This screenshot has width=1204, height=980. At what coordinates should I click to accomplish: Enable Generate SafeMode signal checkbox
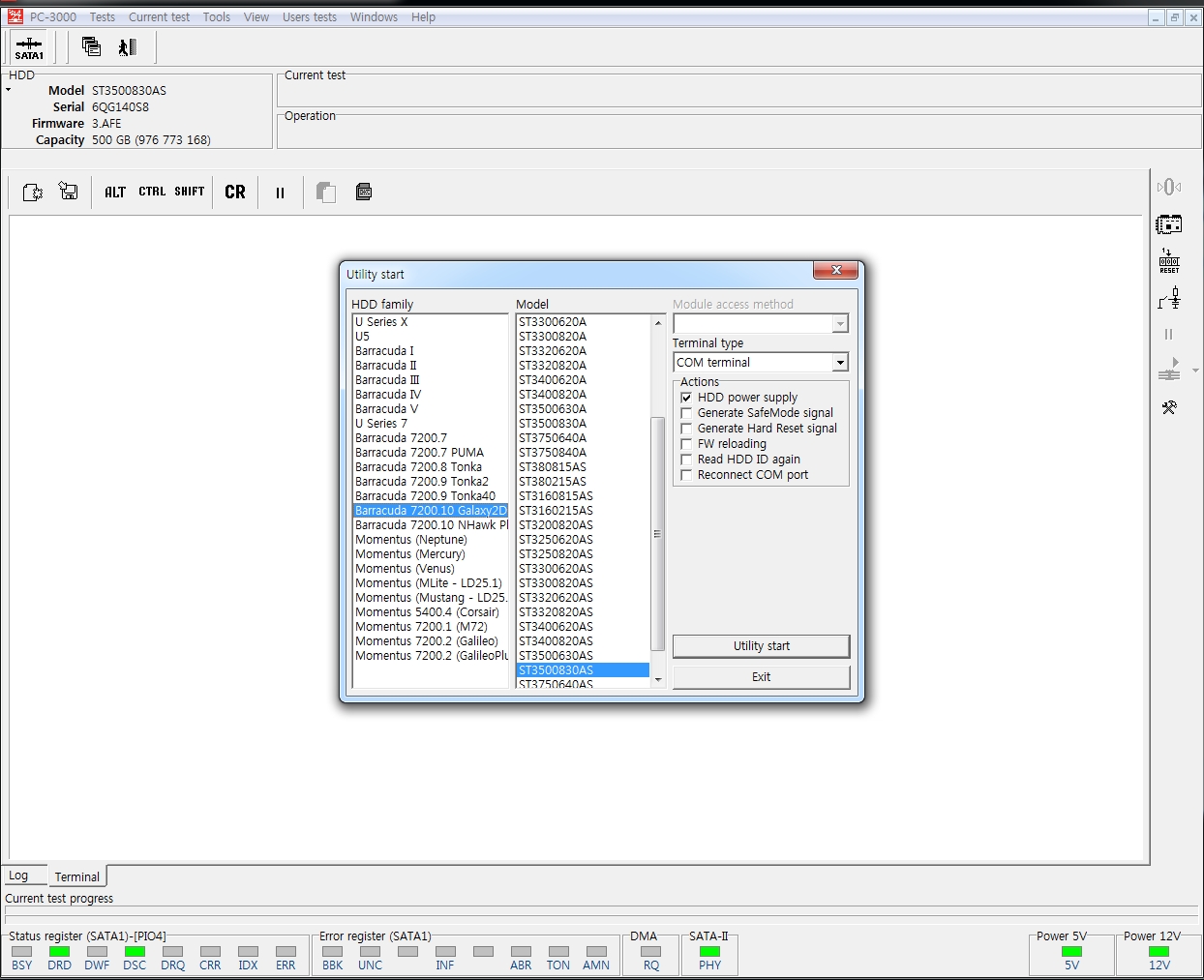[686, 413]
